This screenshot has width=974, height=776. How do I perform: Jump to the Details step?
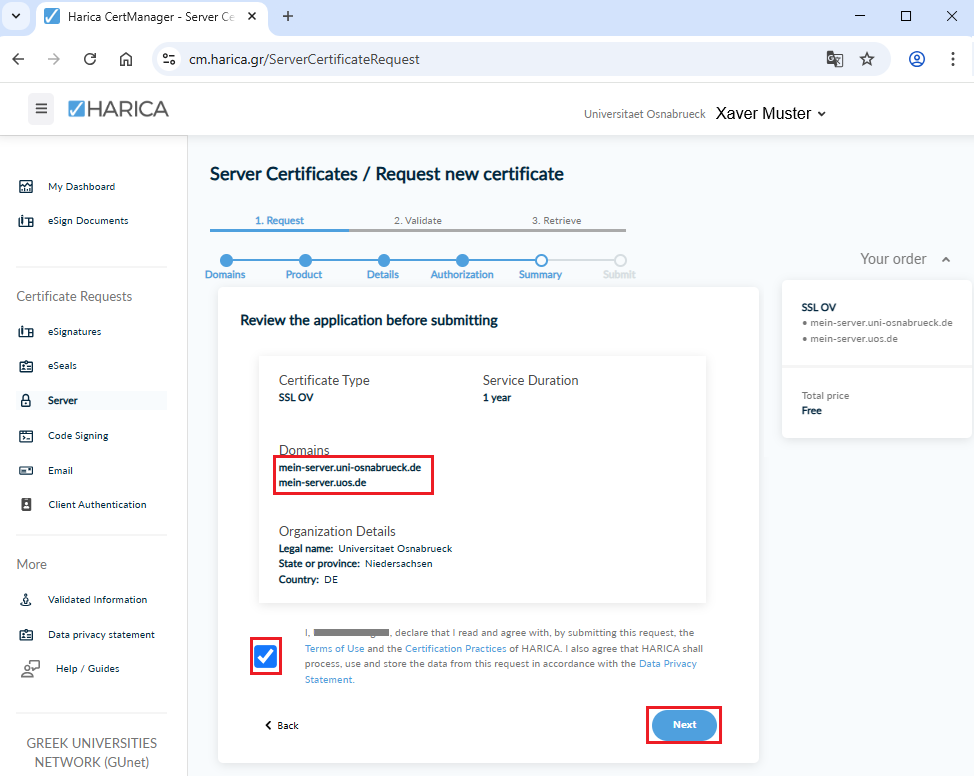[384, 260]
